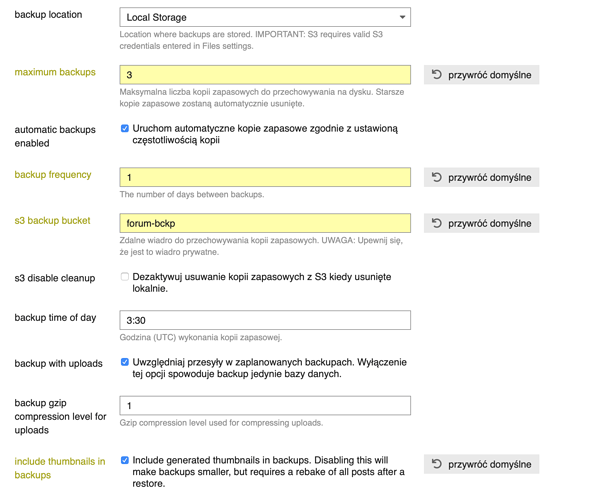Click the 'Dezaktywuj usuwanie kopii' label text
Viewport: 595px width, 499px height.
262,283
